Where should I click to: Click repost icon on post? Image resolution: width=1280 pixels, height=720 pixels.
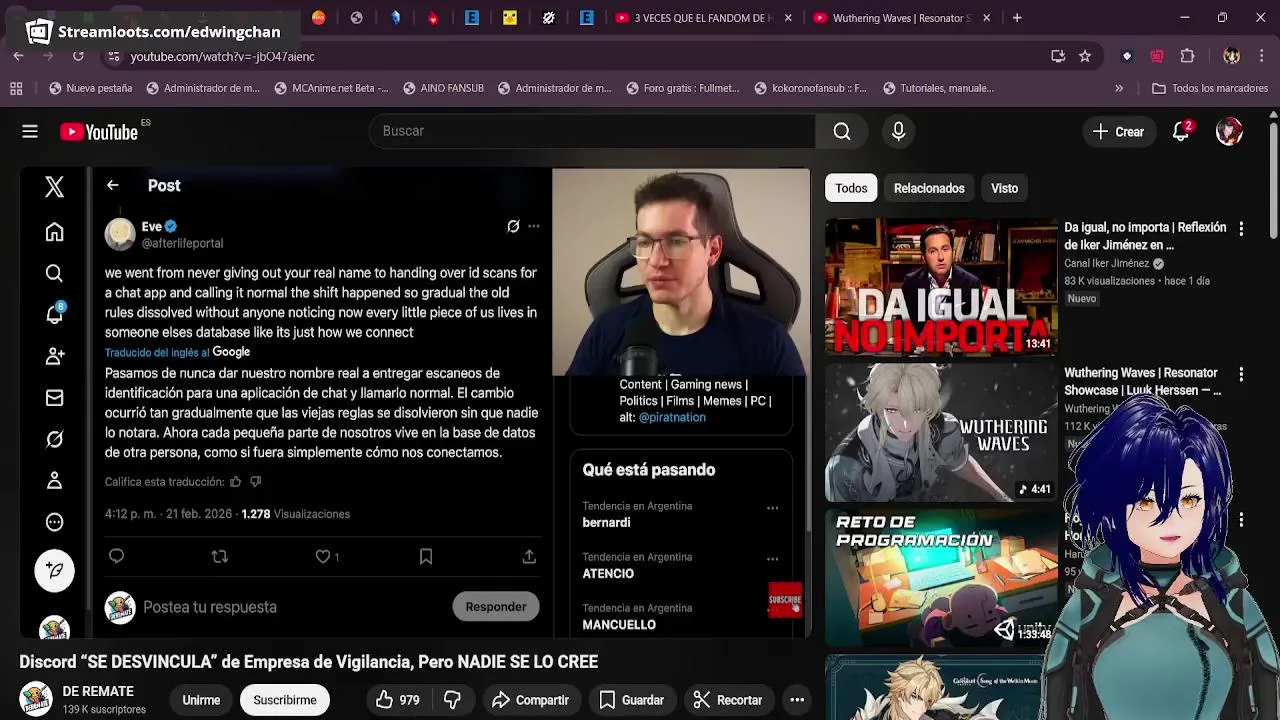click(x=220, y=556)
